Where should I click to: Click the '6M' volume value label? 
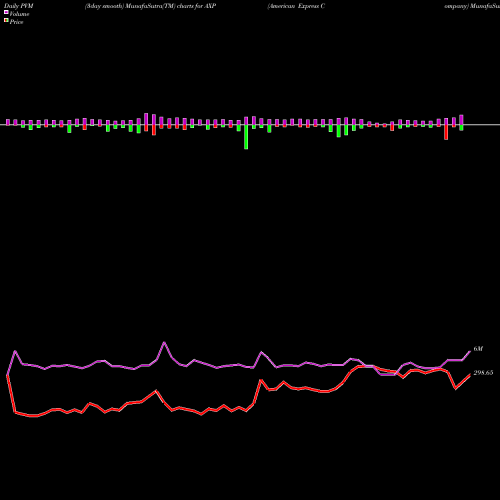[478, 349]
